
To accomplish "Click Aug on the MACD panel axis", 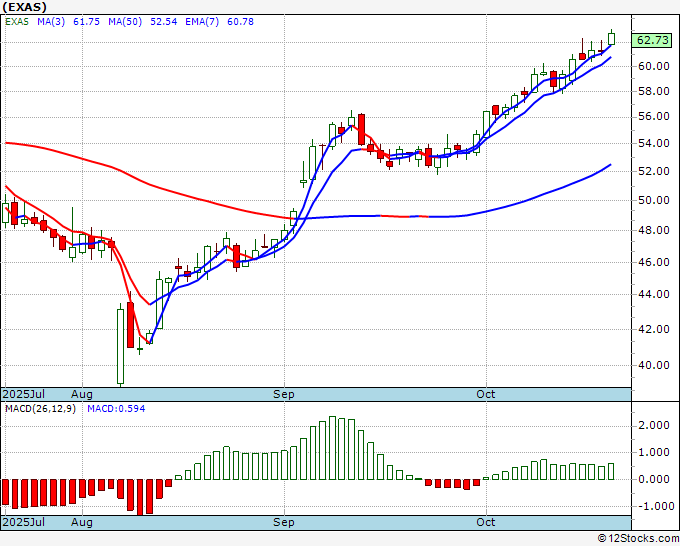I will click(82, 522).
